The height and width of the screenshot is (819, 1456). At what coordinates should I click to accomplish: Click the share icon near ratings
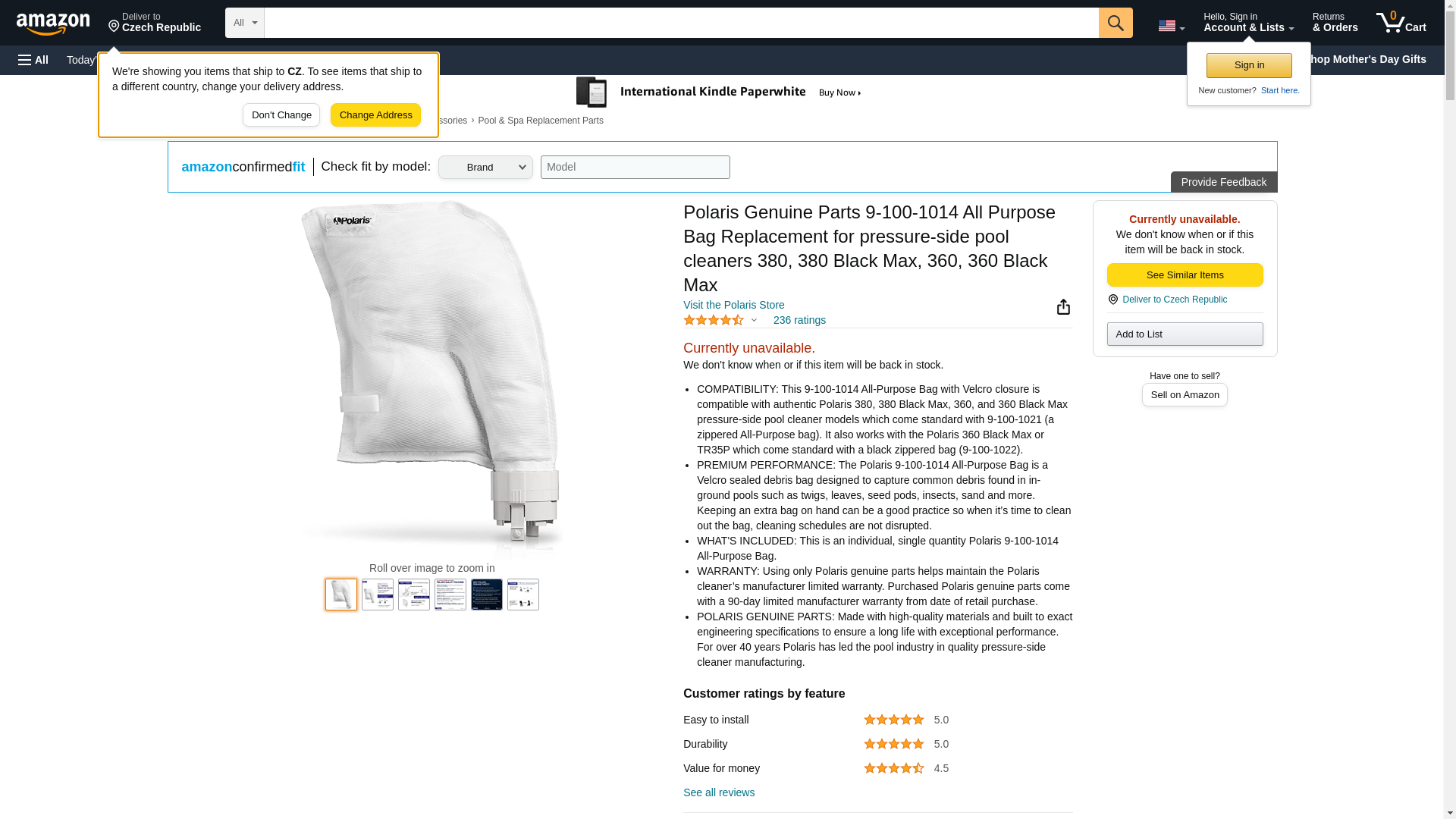1063,307
